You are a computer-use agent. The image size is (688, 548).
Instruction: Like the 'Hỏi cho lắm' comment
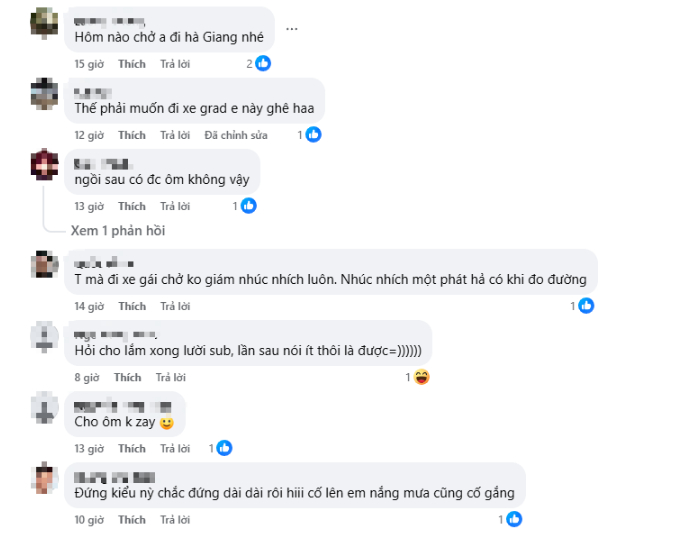[127, 378]
